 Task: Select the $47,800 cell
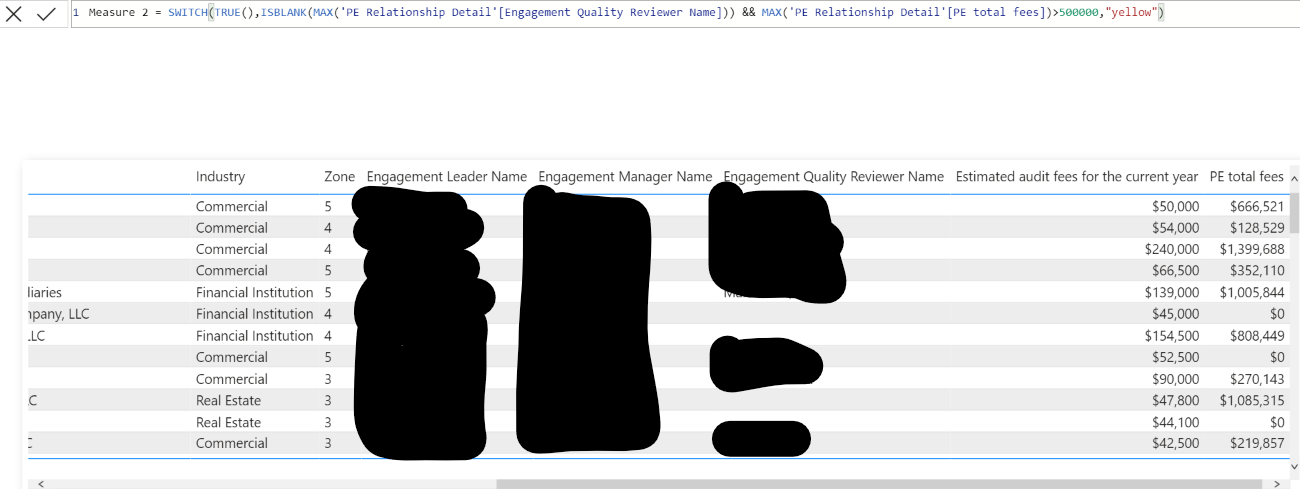1175,401
